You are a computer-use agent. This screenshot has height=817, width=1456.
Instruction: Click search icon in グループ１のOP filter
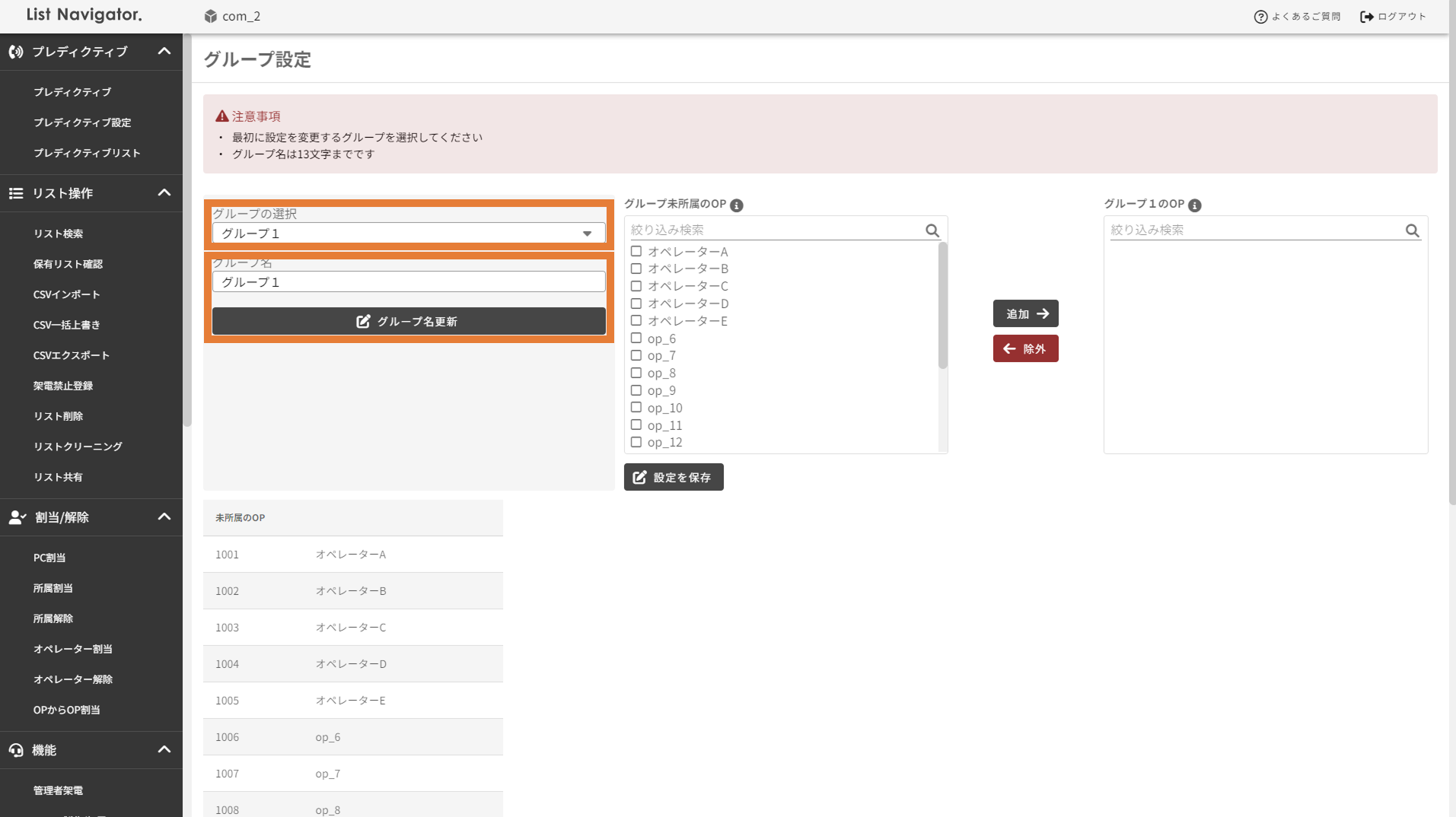click(1412, 230)
